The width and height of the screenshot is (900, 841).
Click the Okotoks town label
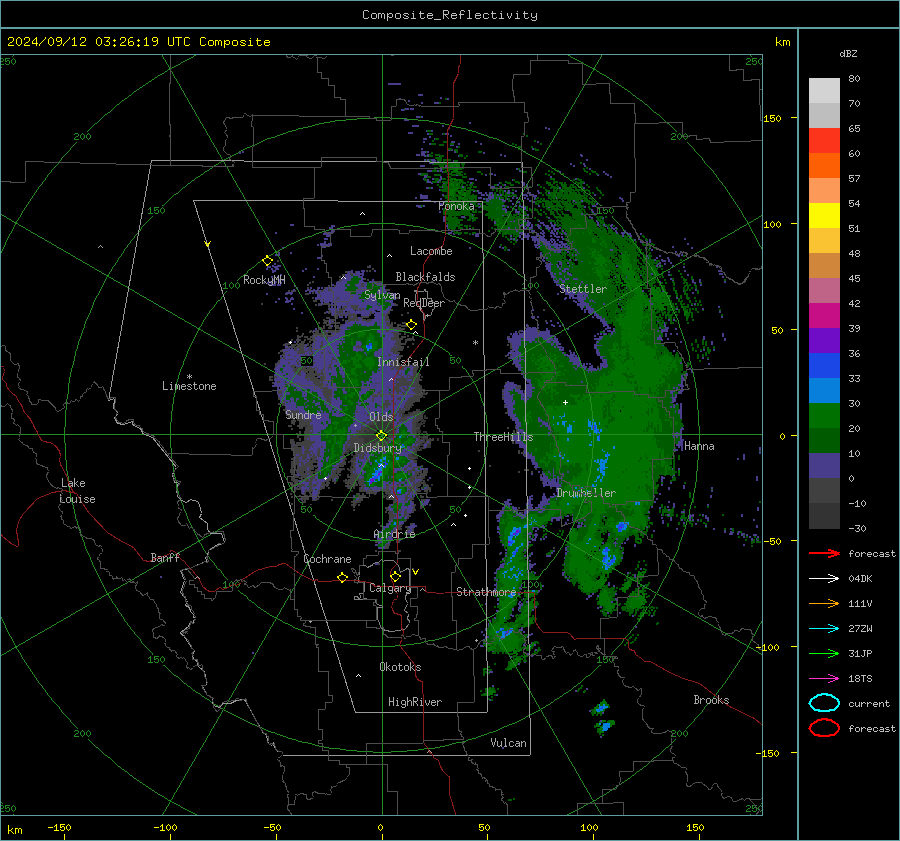(400, 668)
